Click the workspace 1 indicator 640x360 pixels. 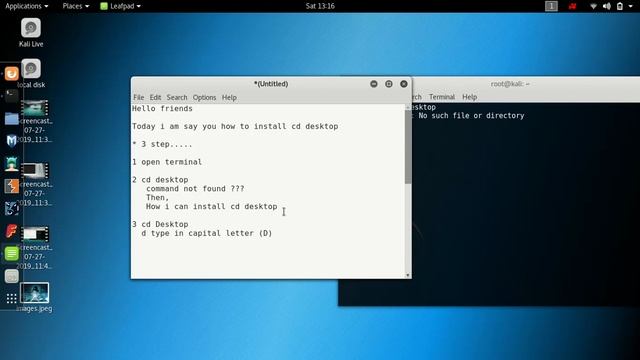551,6
